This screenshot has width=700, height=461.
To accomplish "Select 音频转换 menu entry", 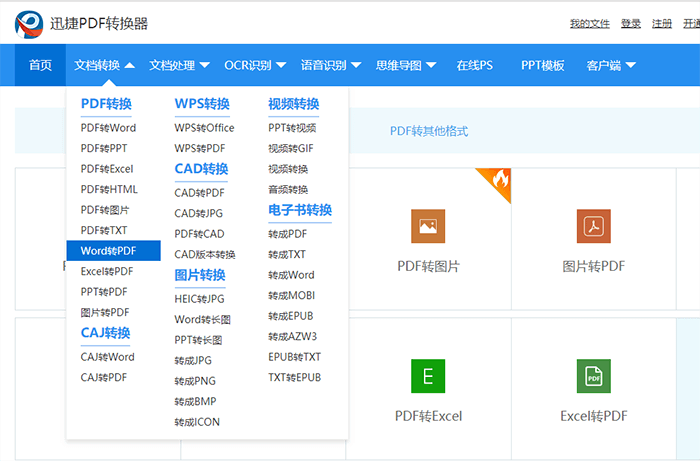I will click(x=288, y=189).
